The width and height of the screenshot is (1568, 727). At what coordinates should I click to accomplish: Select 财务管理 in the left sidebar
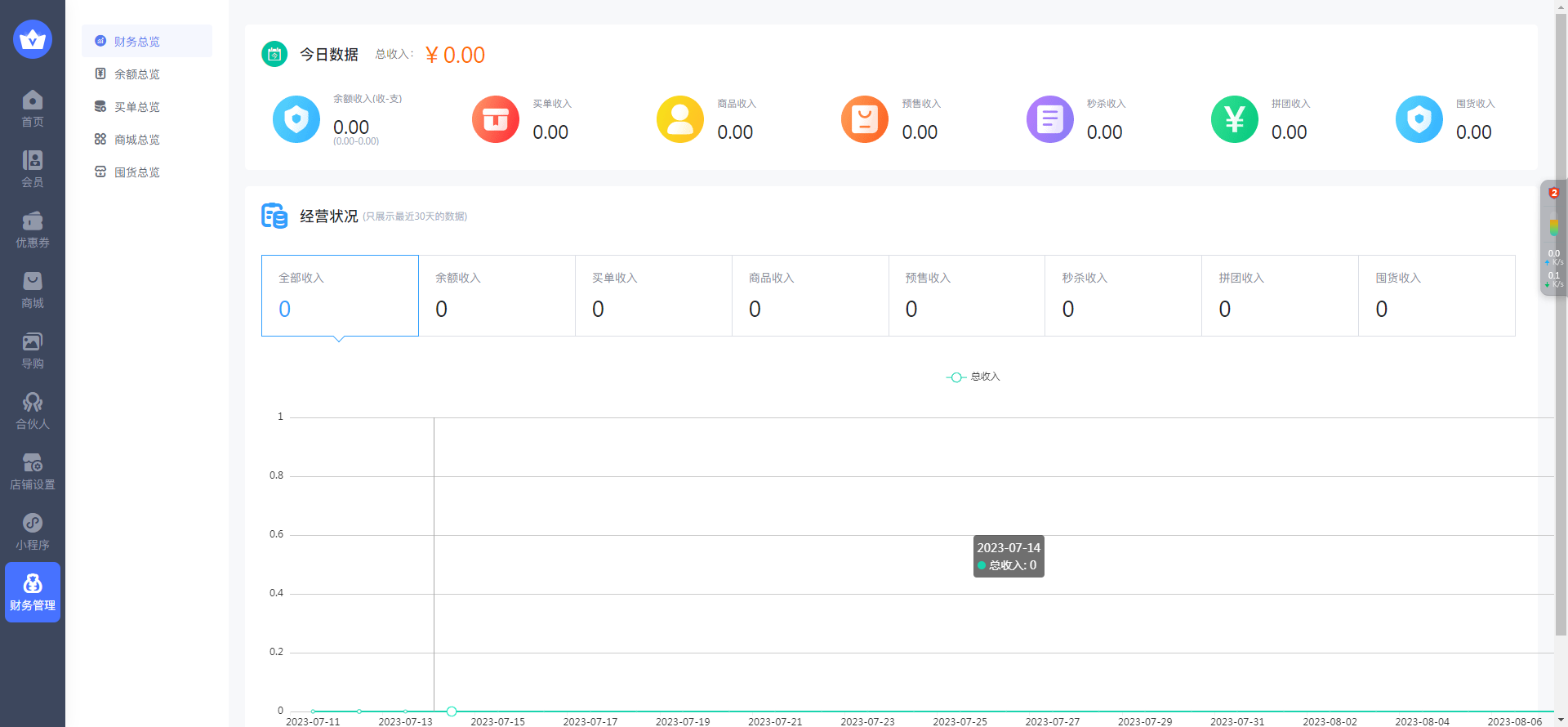coord(33,592)
